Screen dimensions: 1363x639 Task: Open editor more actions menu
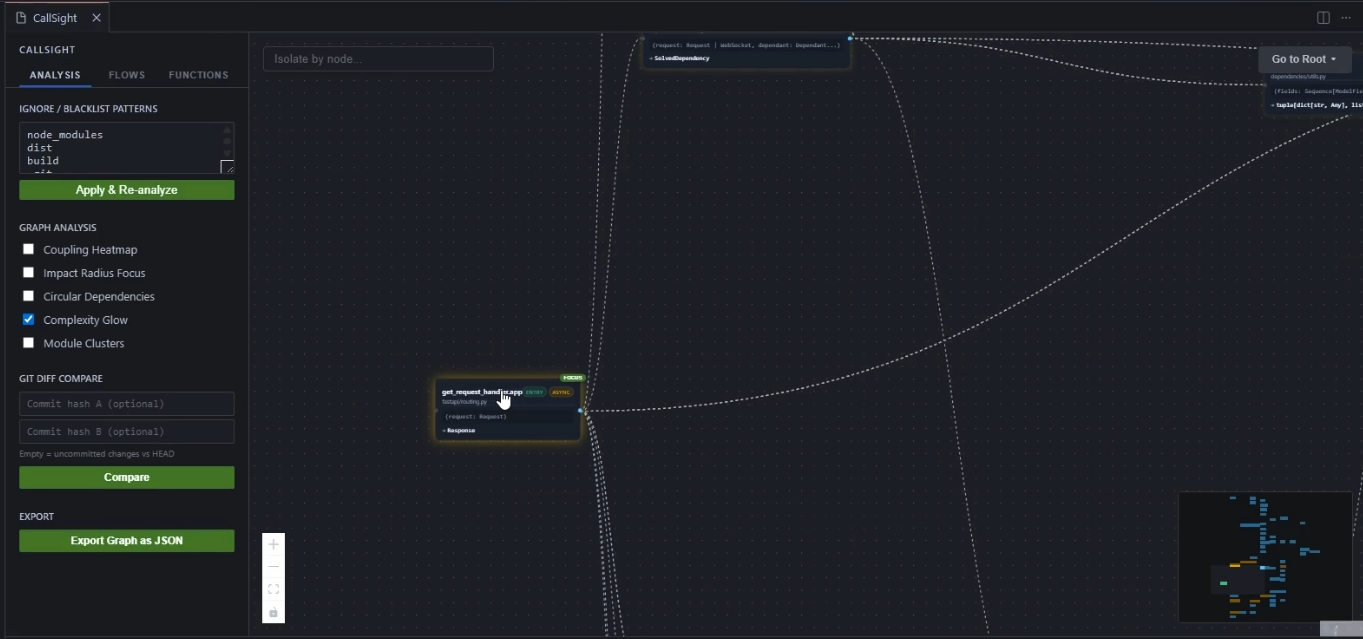click(x=1346, y=18)
